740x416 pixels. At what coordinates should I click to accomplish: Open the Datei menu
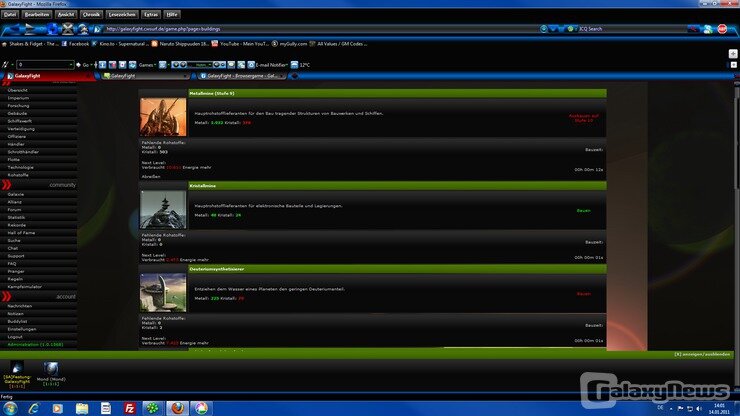[x=9, y=15]
